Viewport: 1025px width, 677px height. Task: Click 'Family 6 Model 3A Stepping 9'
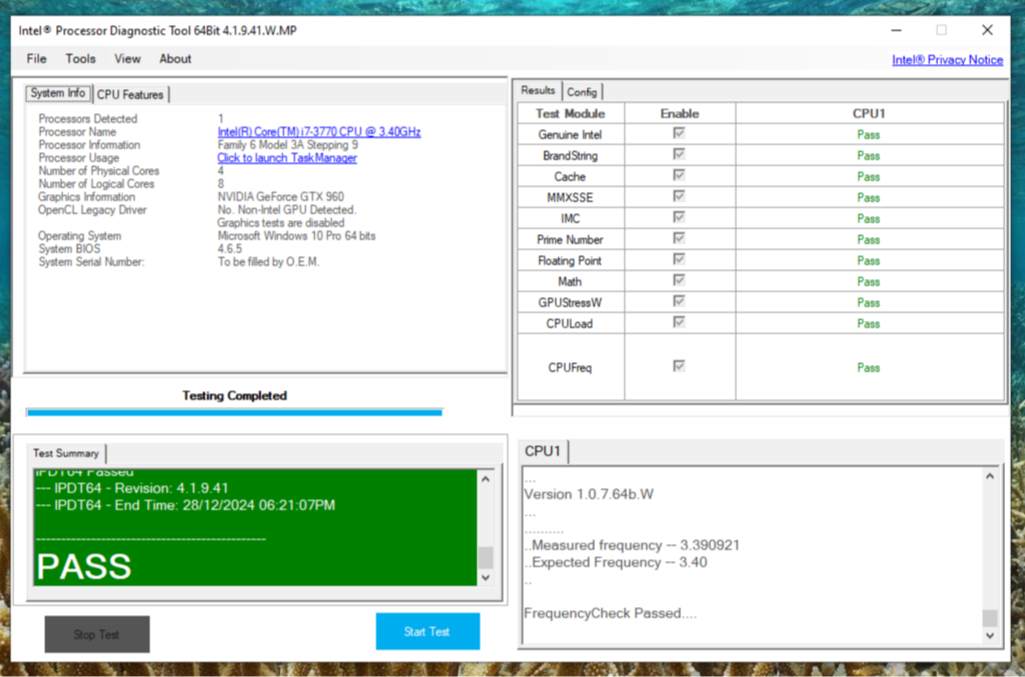point(288,145)
